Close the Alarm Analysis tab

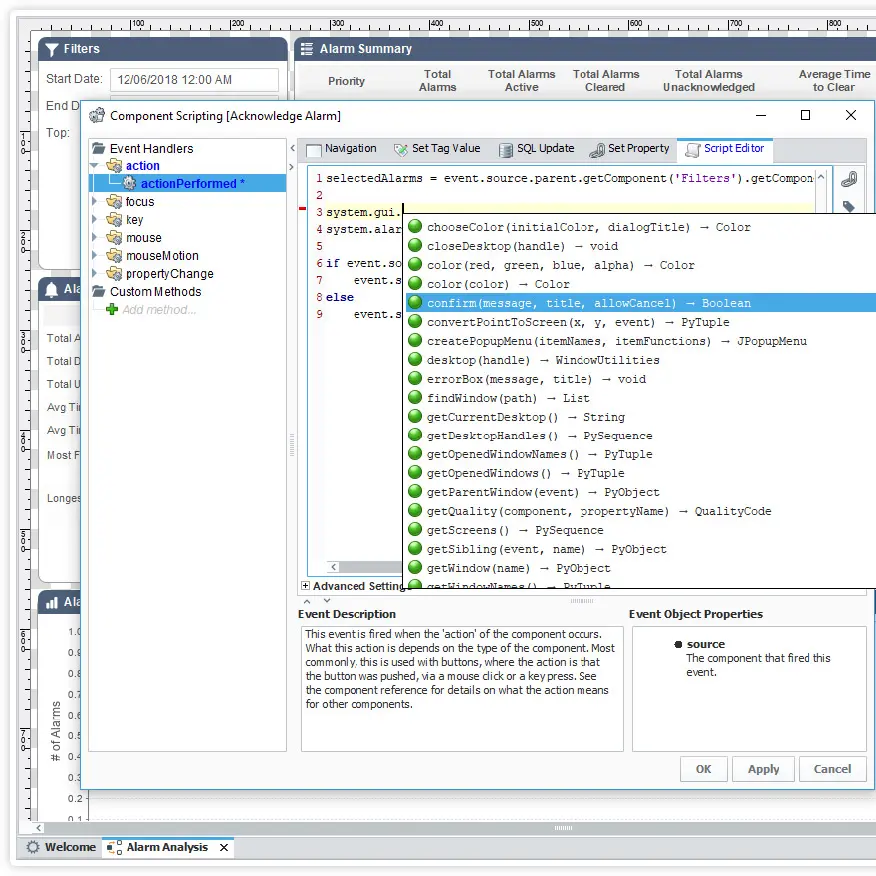point(224,847)
